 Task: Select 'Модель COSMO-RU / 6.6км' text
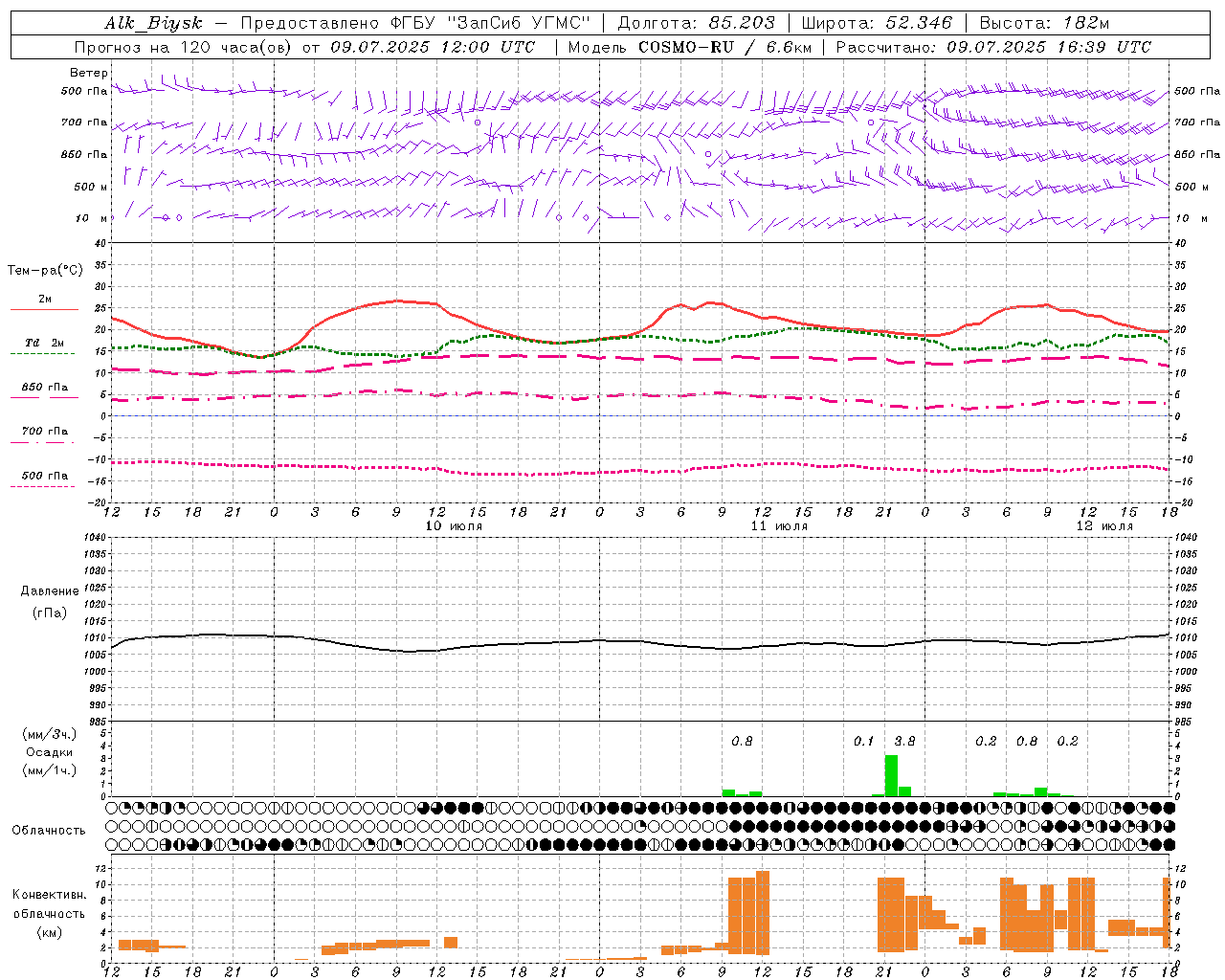pos(690,47)
